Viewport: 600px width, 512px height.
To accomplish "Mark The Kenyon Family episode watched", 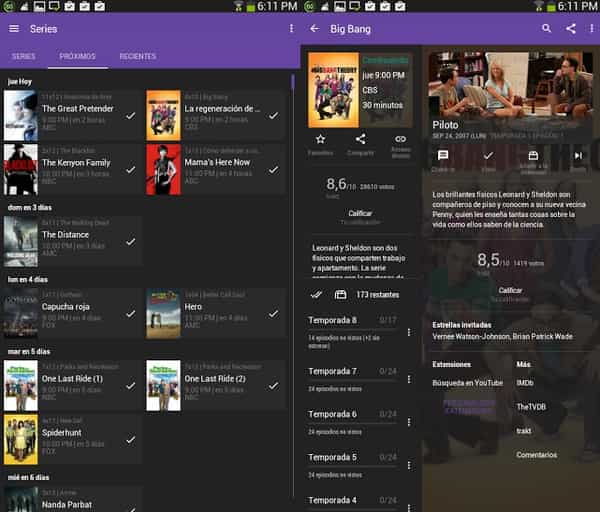I will 131,168.
